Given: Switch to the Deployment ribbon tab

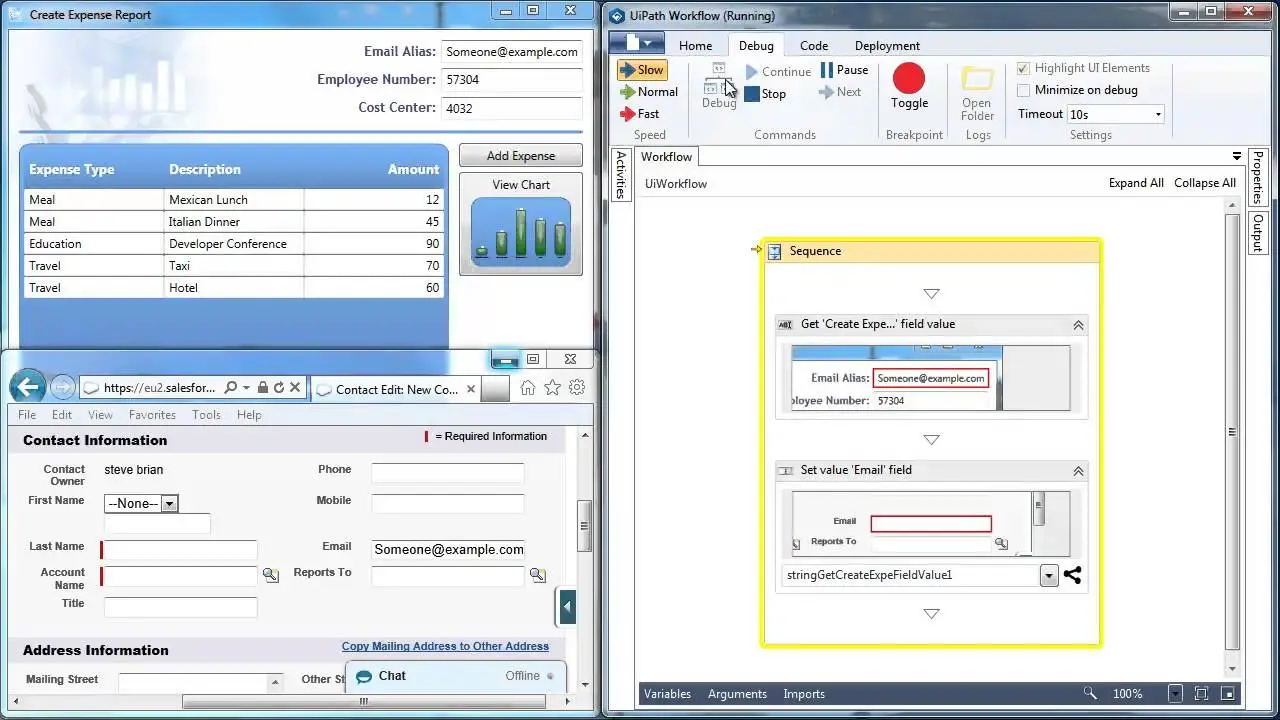Looking at the screenshot, I should click(887, 46).
